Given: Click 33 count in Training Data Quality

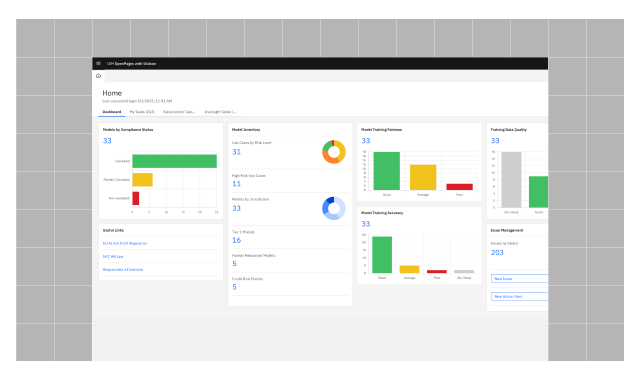Looking at the screenshot, I should 495,141.
